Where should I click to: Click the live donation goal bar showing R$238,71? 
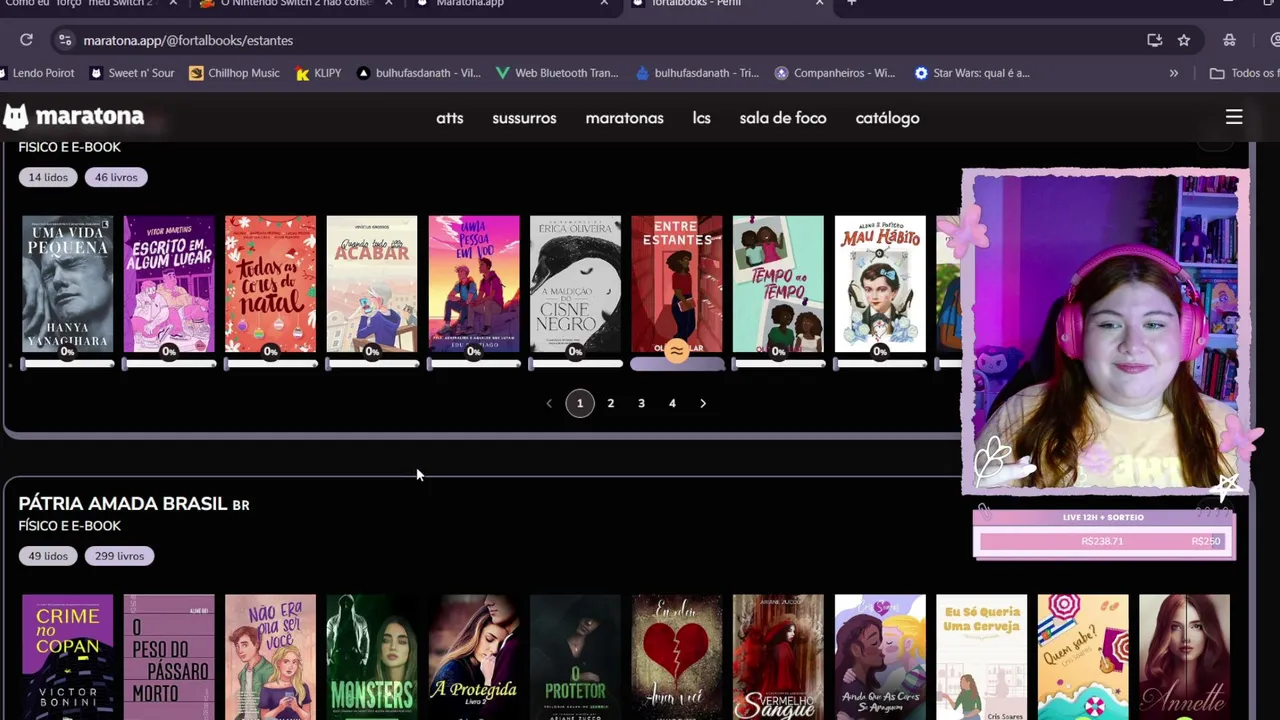1103,541
